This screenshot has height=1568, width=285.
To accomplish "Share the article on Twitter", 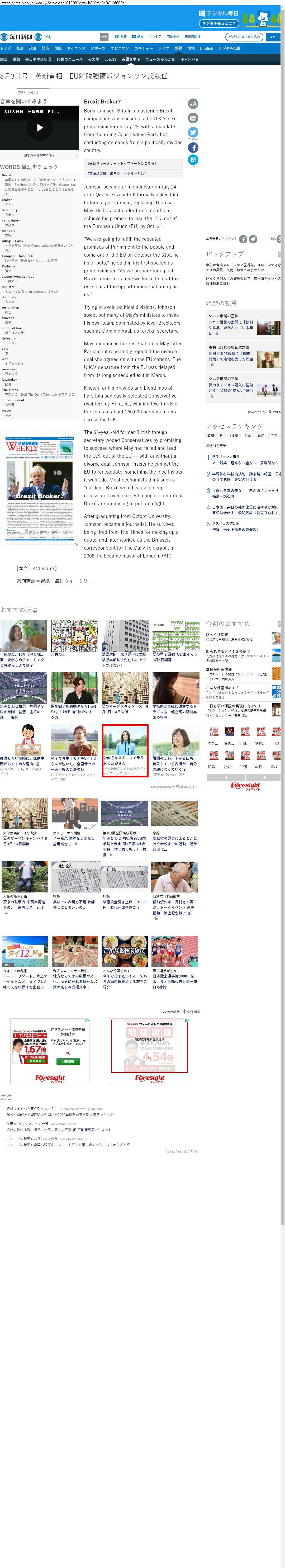I will coord(193,132).
